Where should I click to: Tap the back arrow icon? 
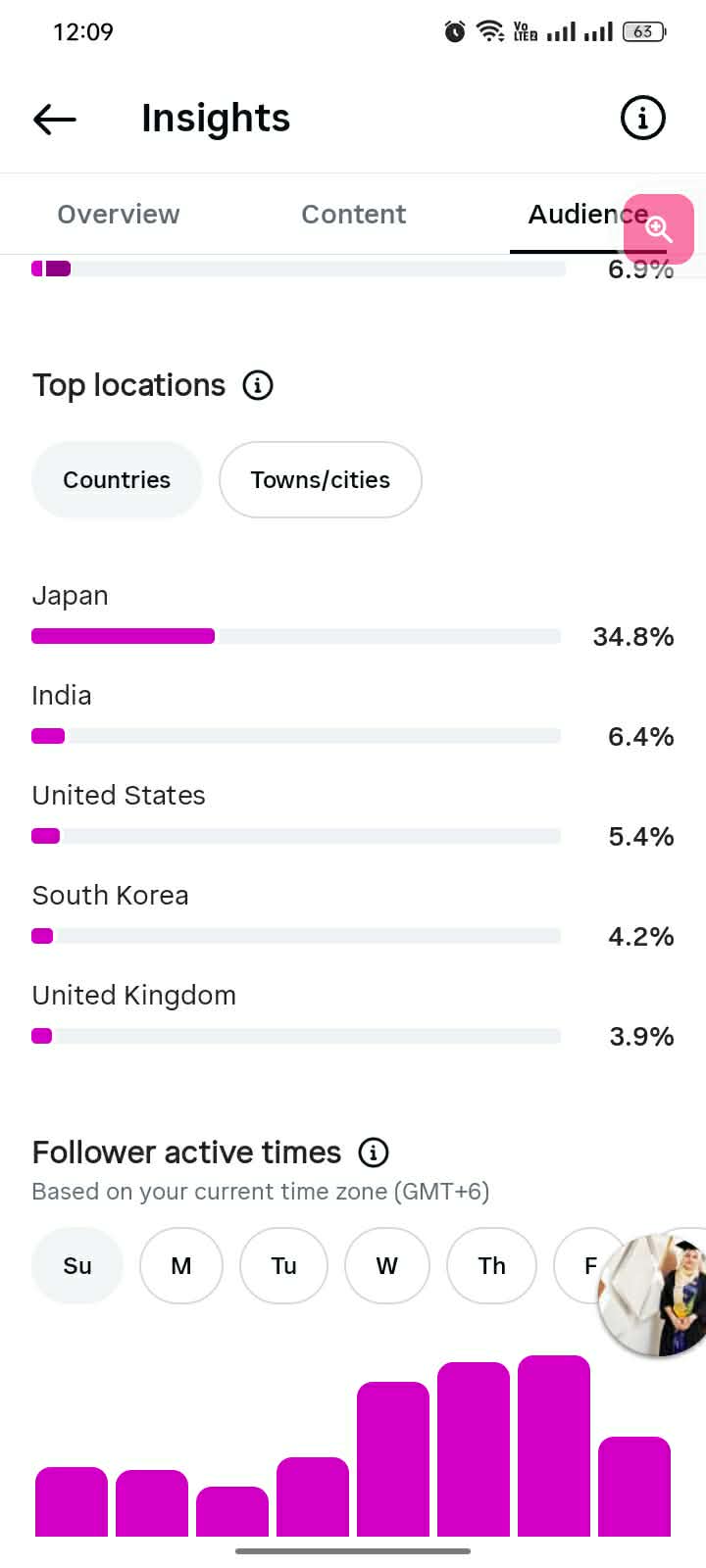point(55,119)
